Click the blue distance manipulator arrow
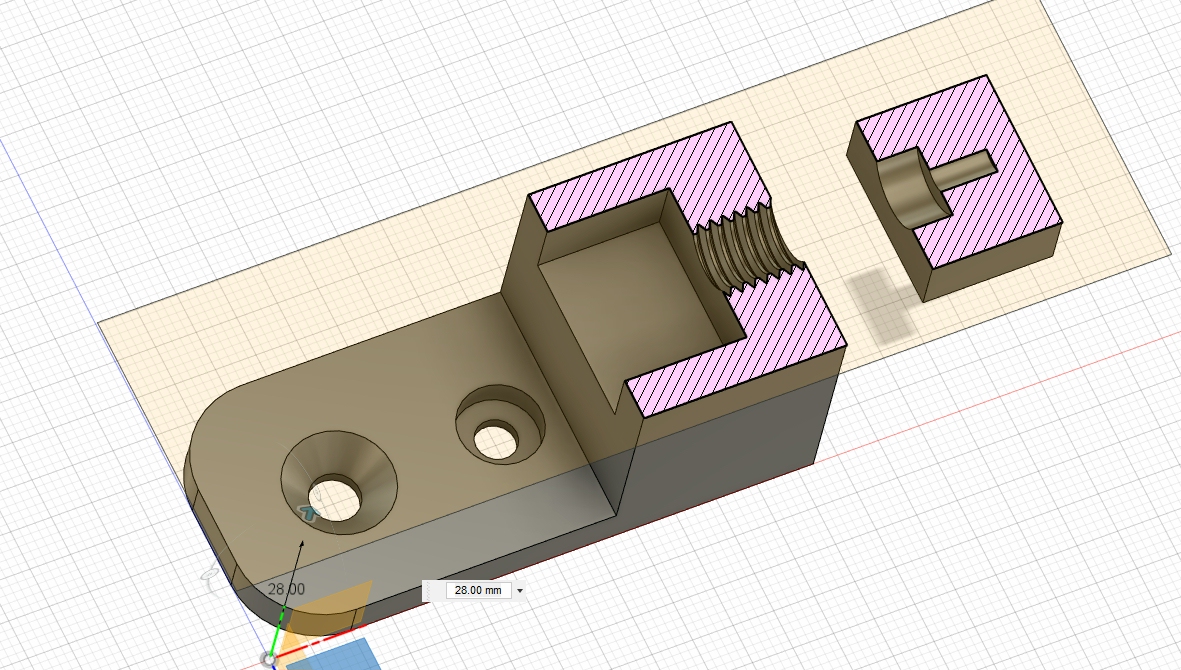 click(x=309, y=513)
